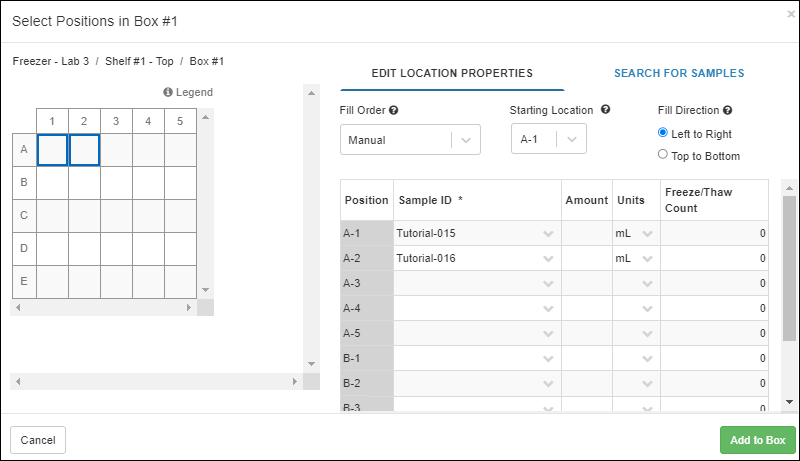Select Left to Right fill direction
Screen dimensions: 800x461
point(663,134)
